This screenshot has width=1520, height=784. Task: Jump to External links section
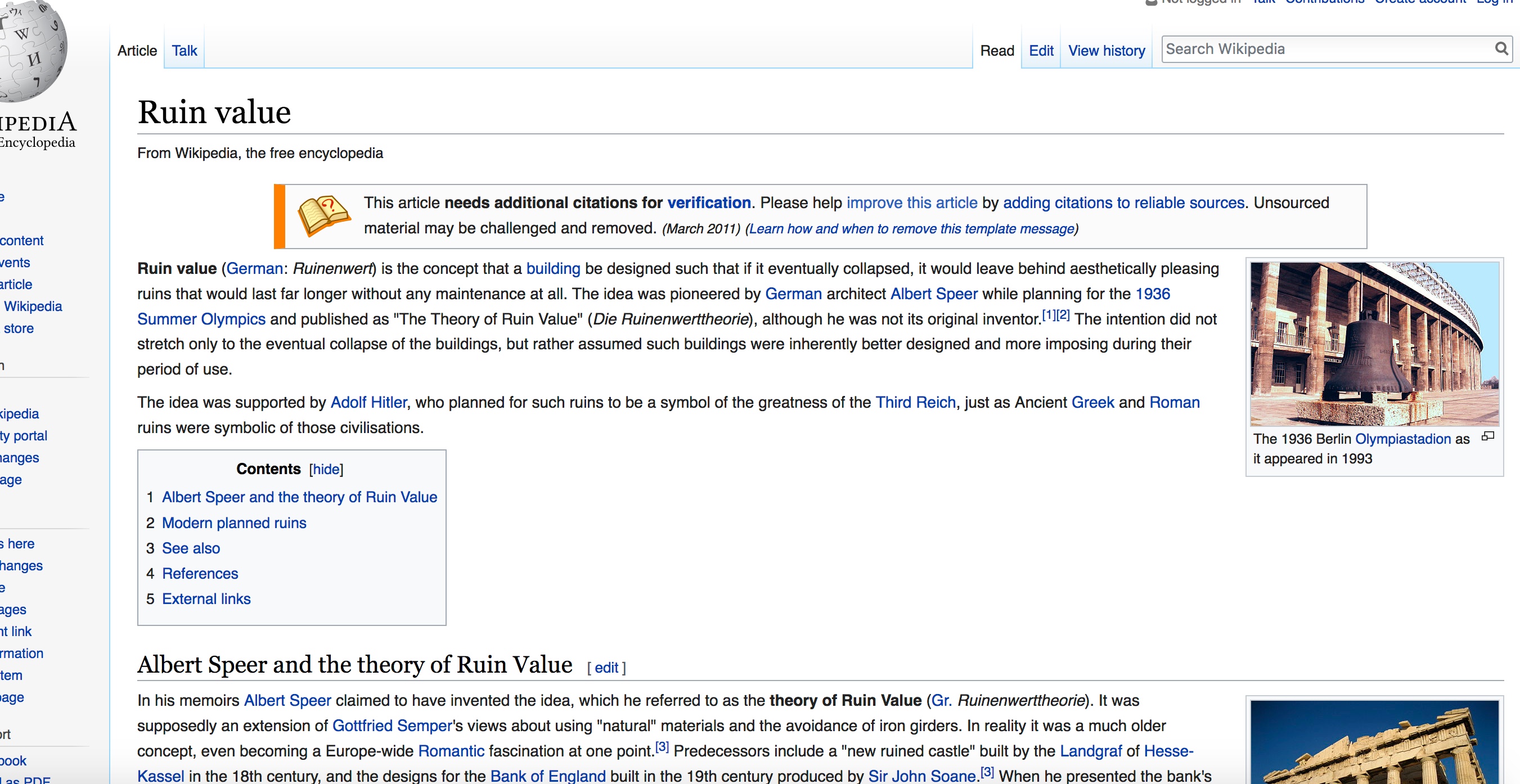[206, 600]
